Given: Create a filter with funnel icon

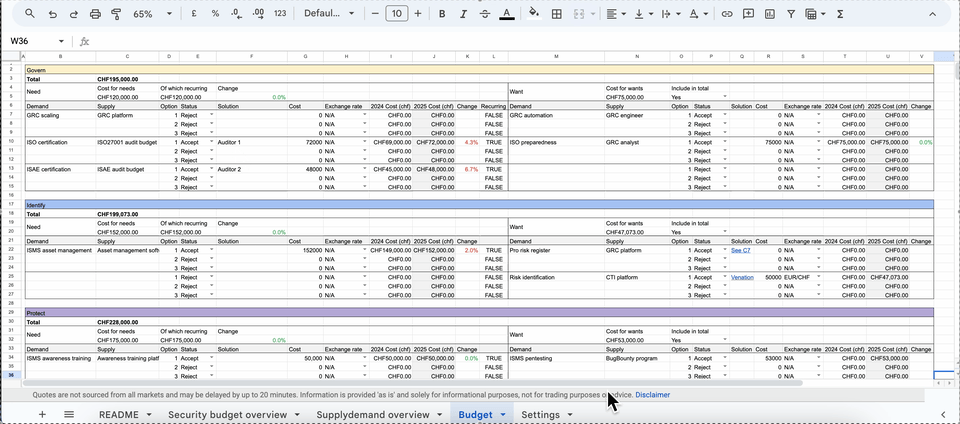Looking at the screenshot, I should coord(791,14).
